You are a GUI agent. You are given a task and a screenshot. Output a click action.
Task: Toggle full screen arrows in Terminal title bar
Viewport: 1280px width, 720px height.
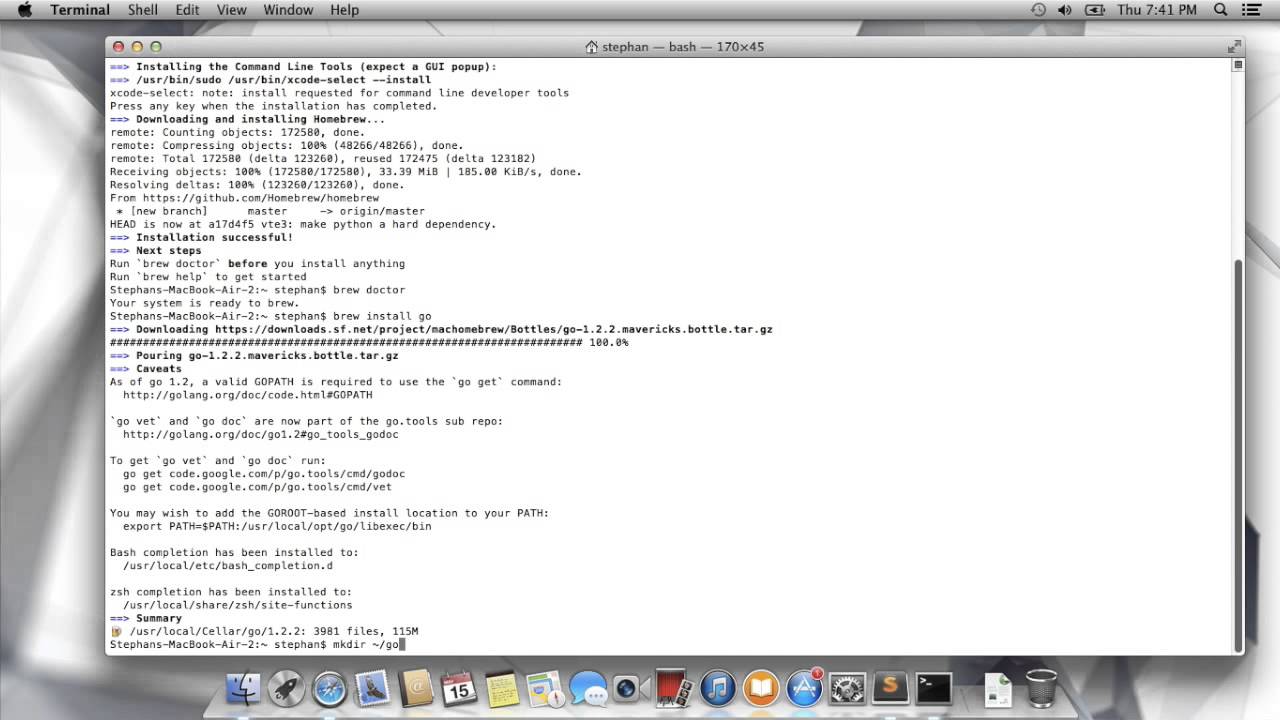(1234, 47)
